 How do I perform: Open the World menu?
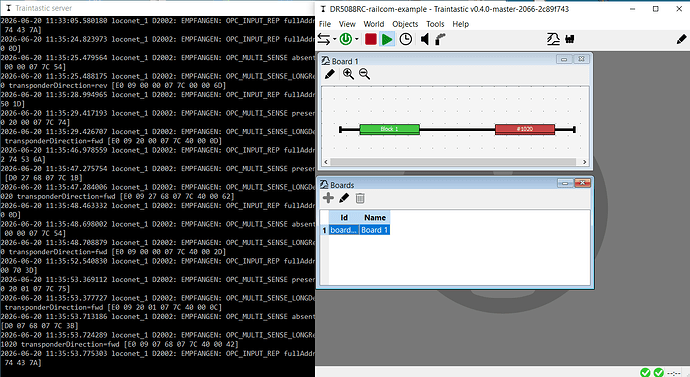374,24
